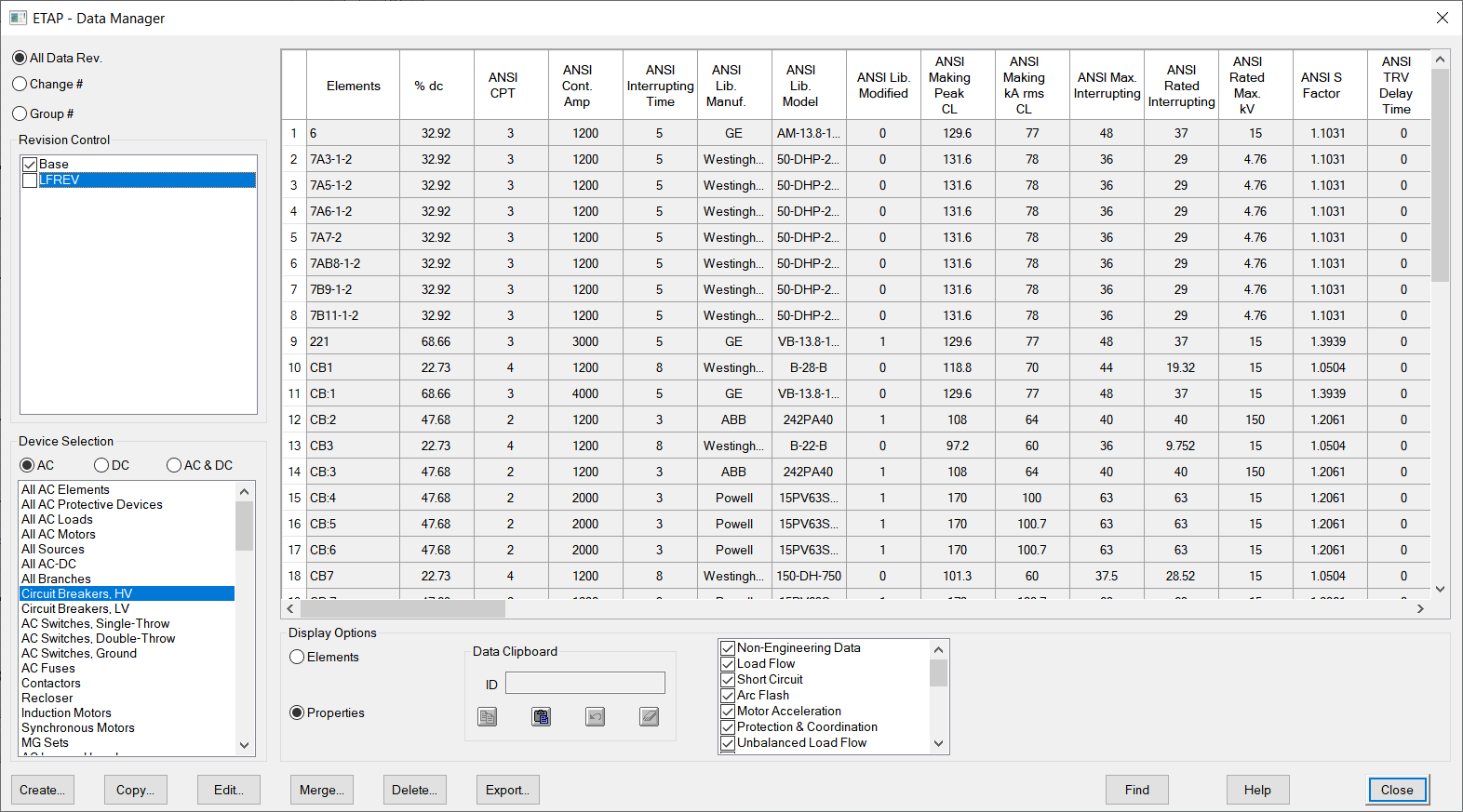Viewport: 1463px width, 812px height.
Task: Open the Merge... dialog
Action: (x=321, y=790)
